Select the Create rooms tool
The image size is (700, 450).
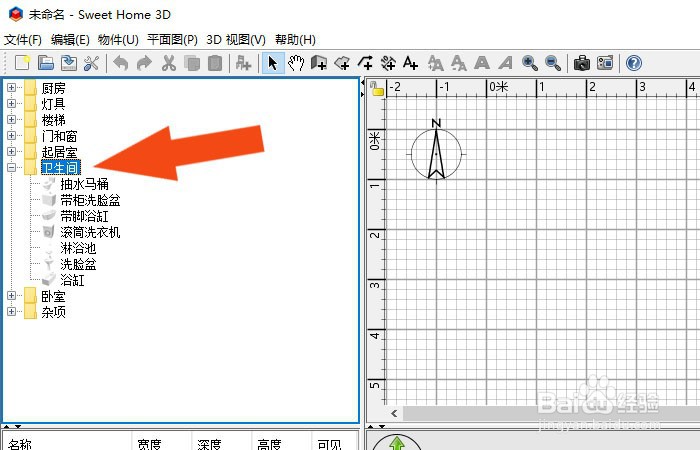pos(342,63)
